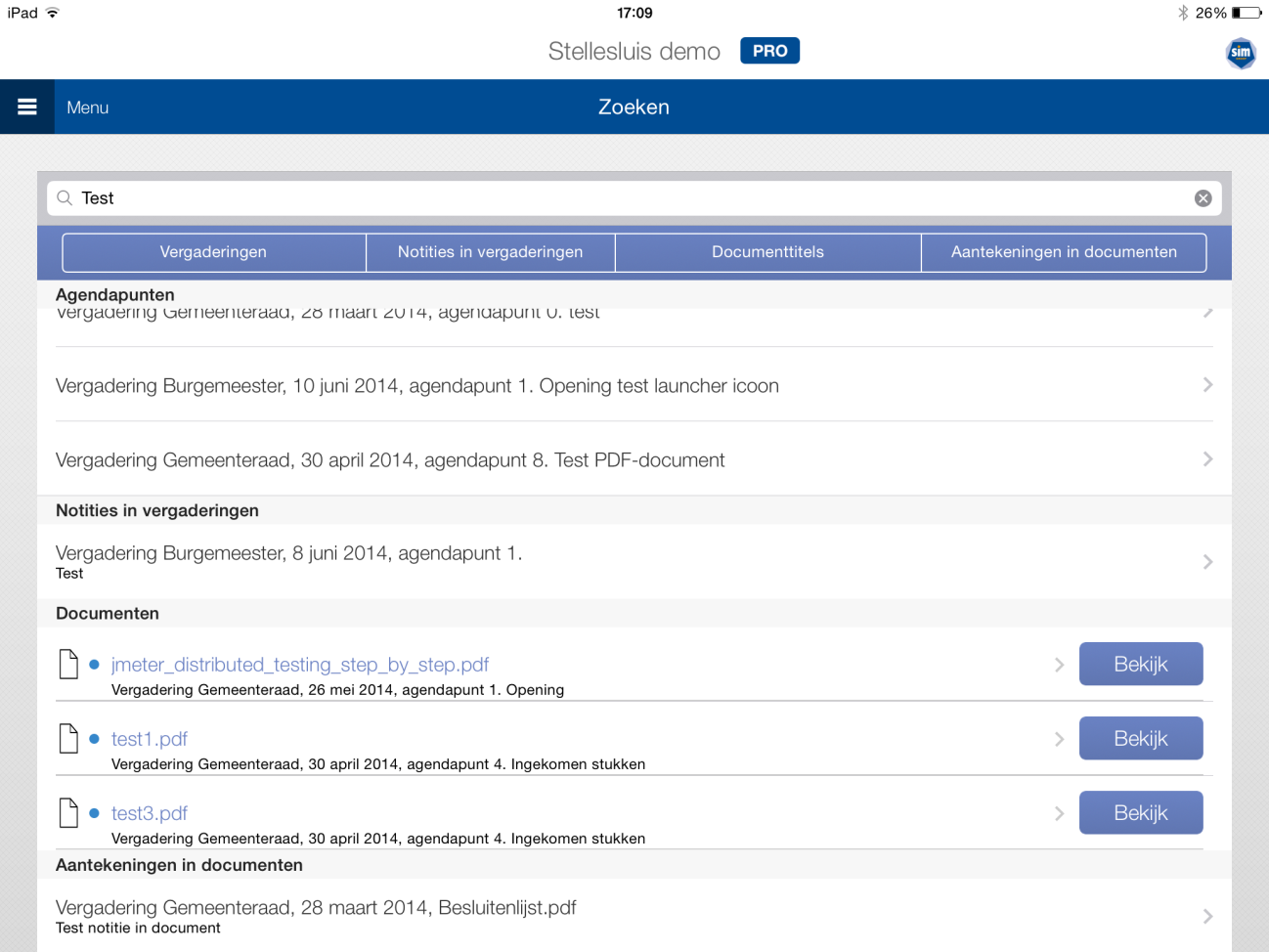Open chevron for 10 juni 2014 Burgemeester result
1269x952 pixels.
[x=1207, y=385]
